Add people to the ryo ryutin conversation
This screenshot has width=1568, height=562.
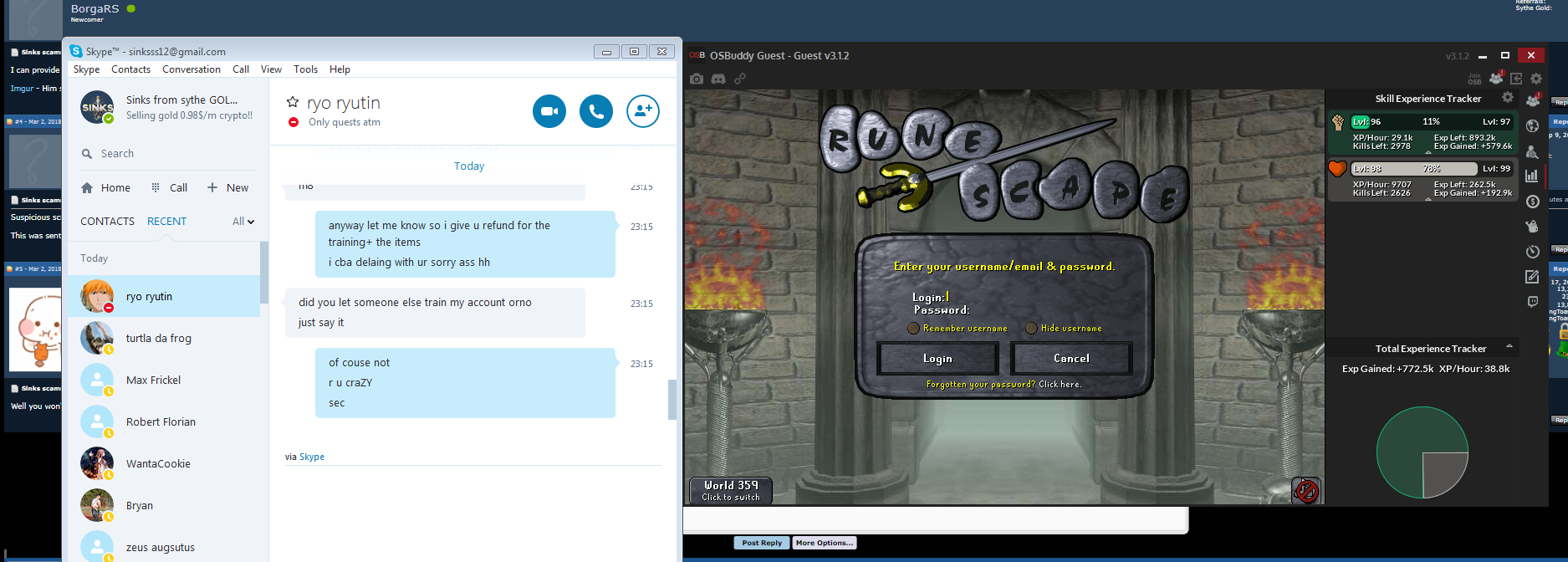(643, 111)
